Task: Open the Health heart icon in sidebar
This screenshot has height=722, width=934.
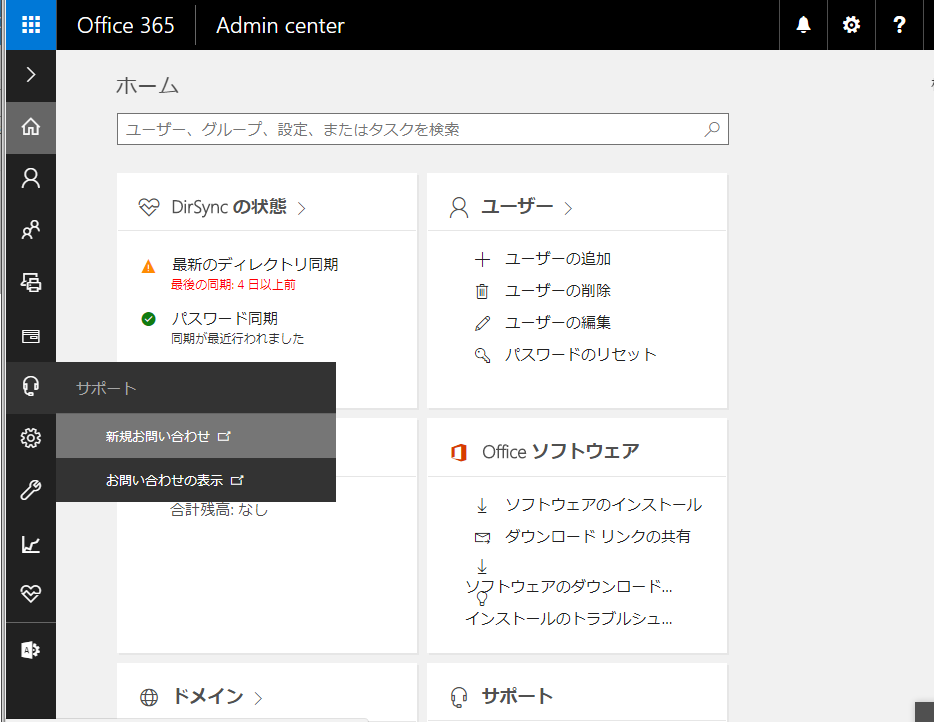Action: point(31,593)
